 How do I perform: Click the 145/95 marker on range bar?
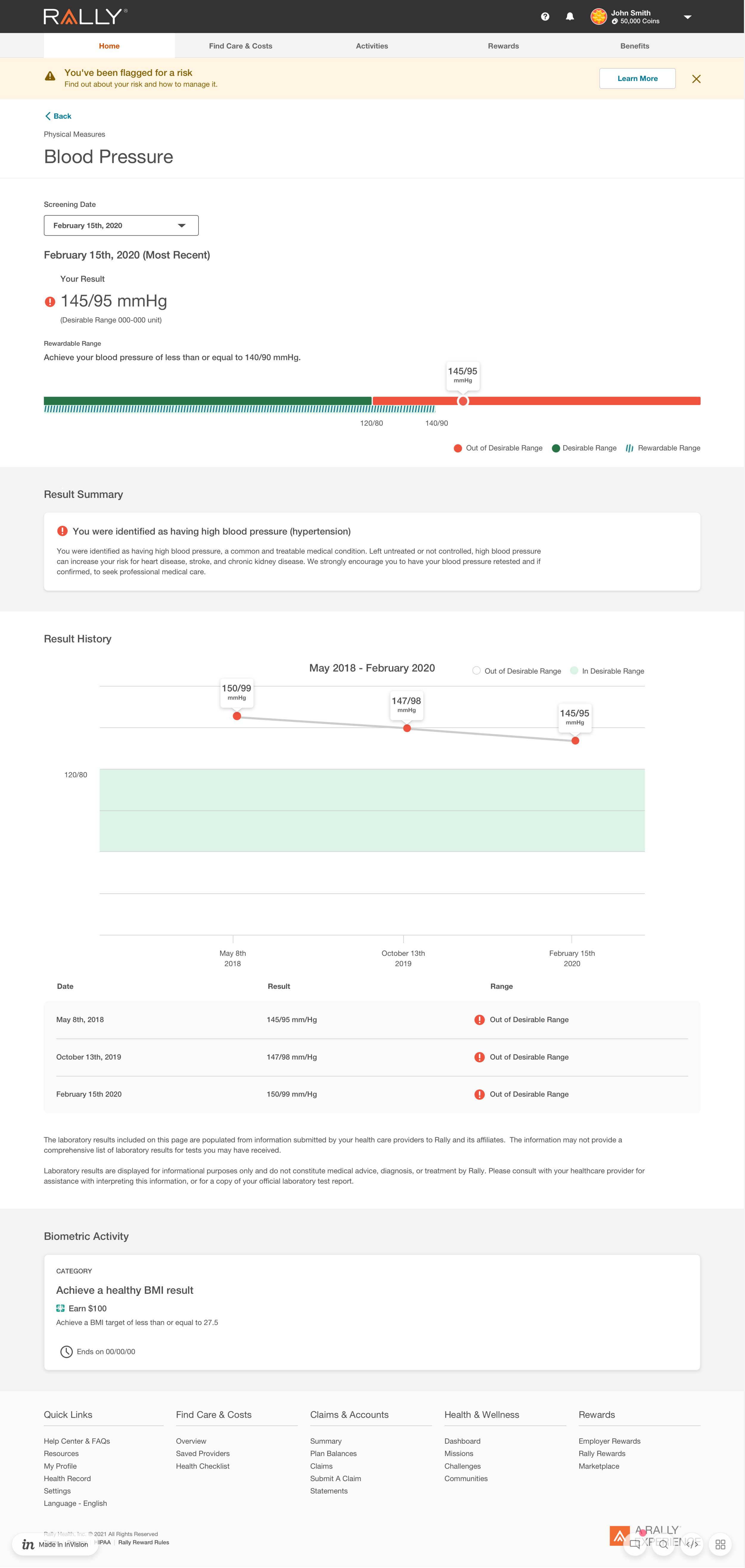coord(463,401)
